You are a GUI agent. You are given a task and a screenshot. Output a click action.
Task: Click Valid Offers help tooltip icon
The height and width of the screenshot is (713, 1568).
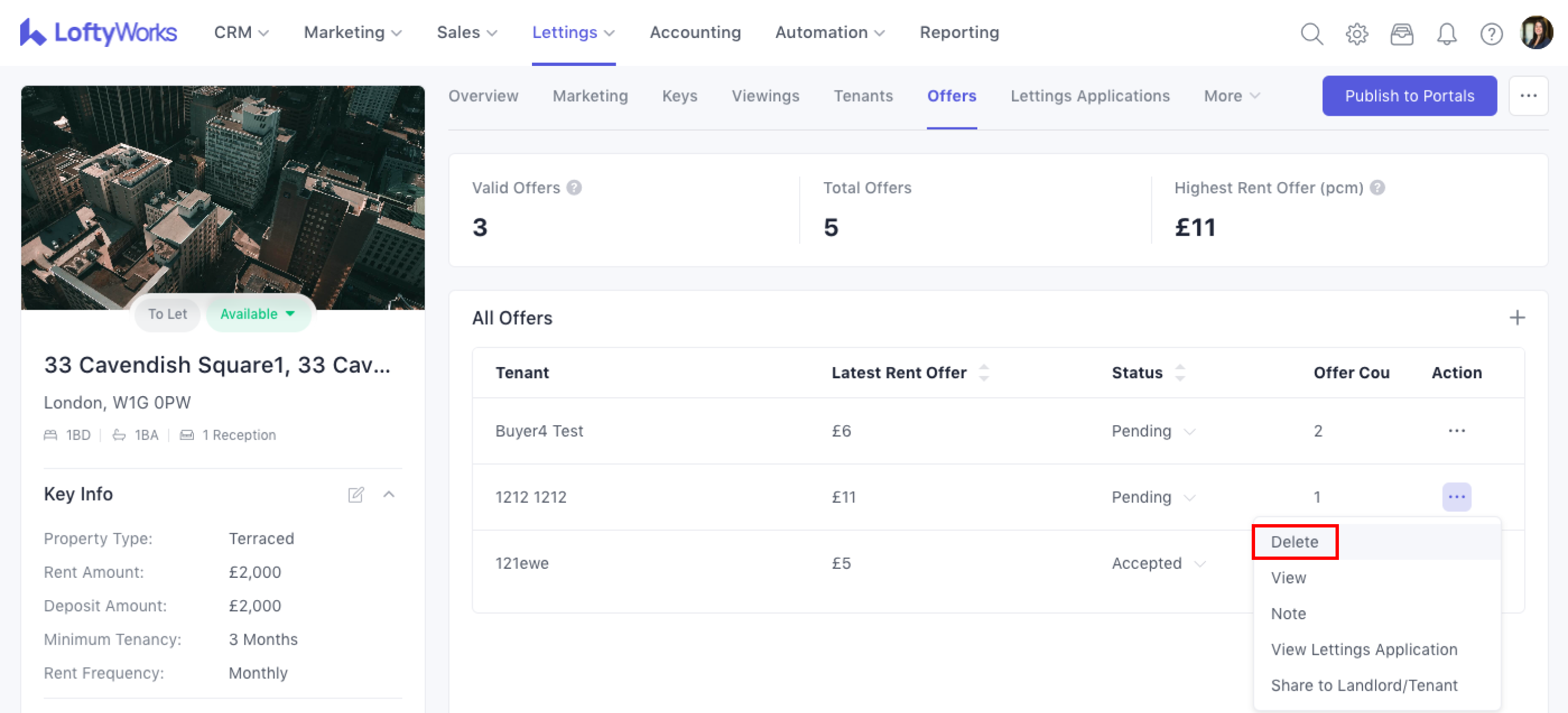(573, 188)
